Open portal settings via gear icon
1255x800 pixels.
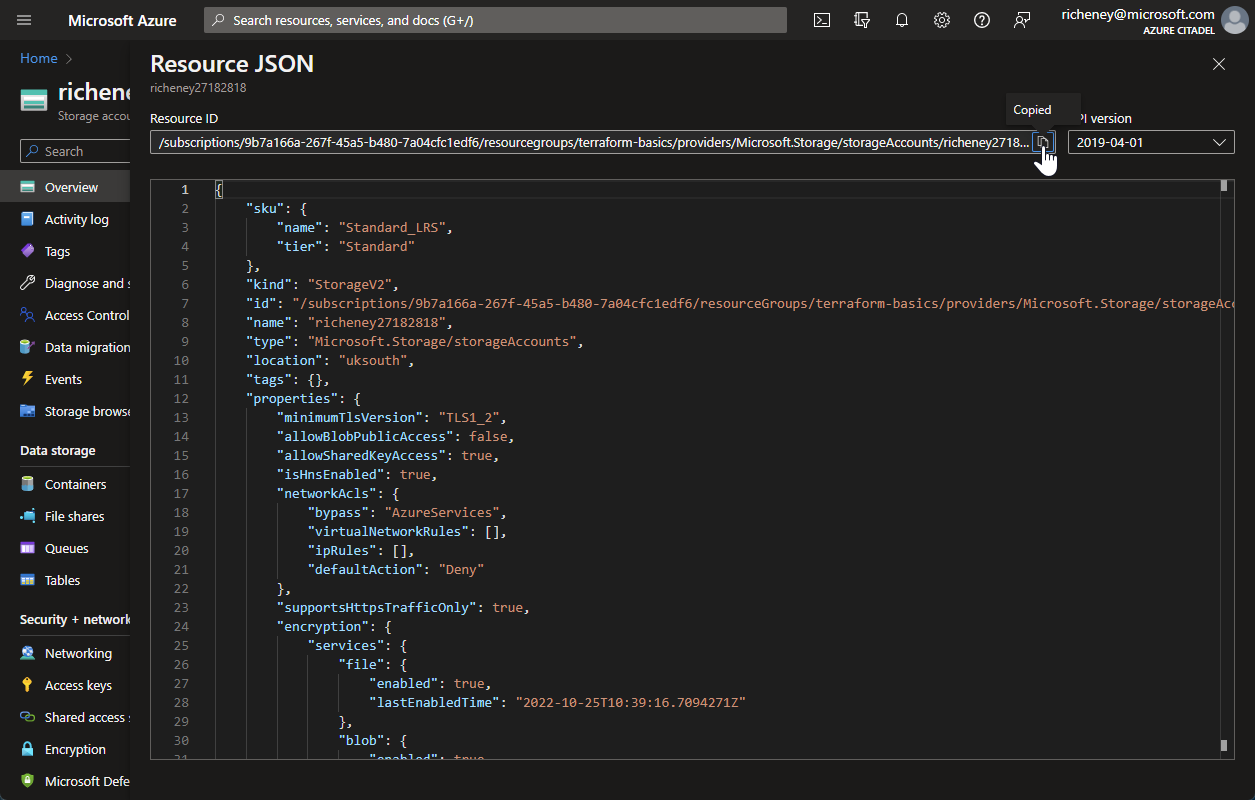941,19
